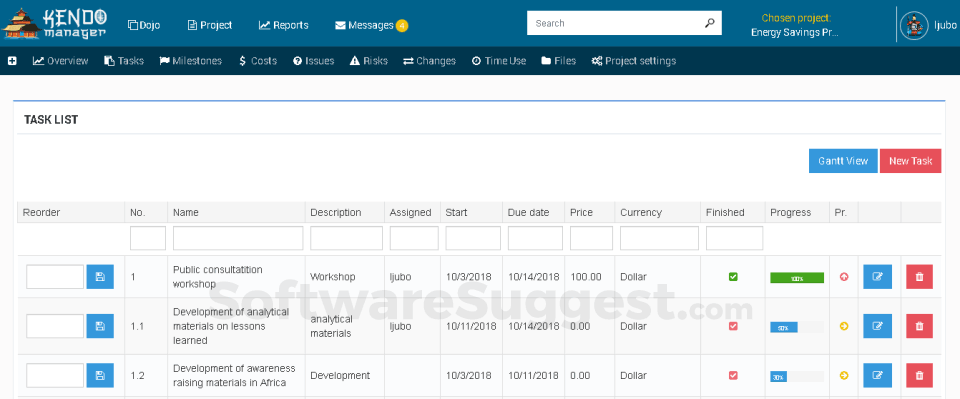Image resolution: width=960 pixels, height=399 pixels.
Task: Click the Start date filter field
Action: [473, 238]
